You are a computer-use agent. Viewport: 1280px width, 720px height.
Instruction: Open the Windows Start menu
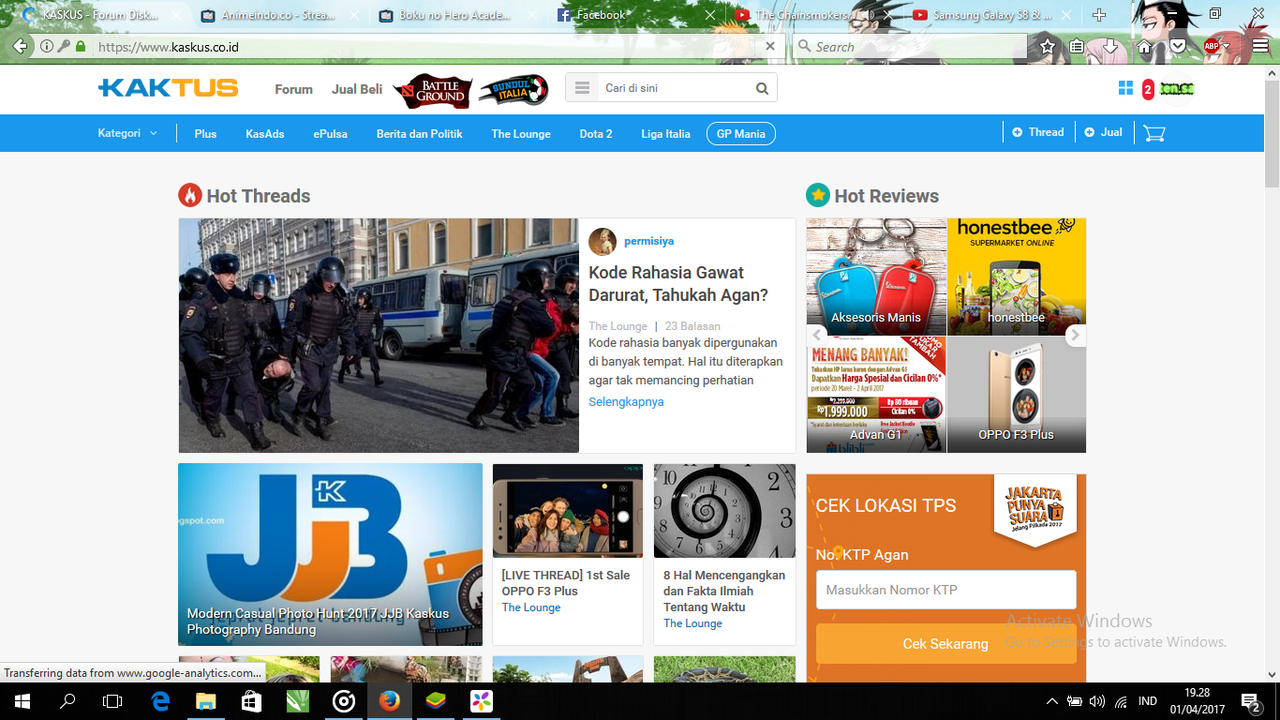22,701
